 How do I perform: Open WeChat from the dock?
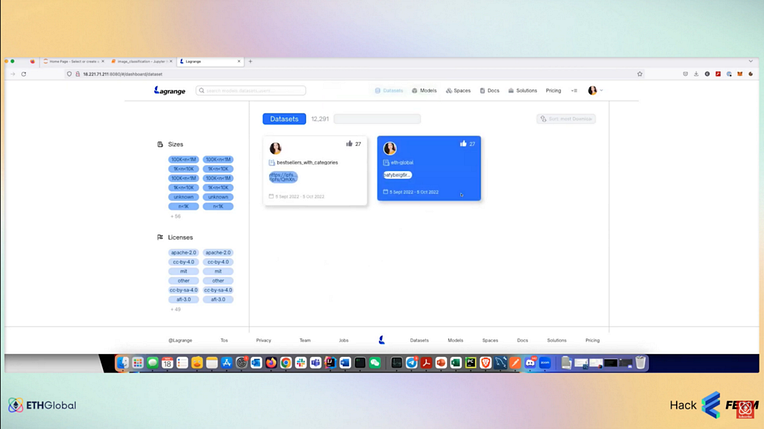point(375,363)
